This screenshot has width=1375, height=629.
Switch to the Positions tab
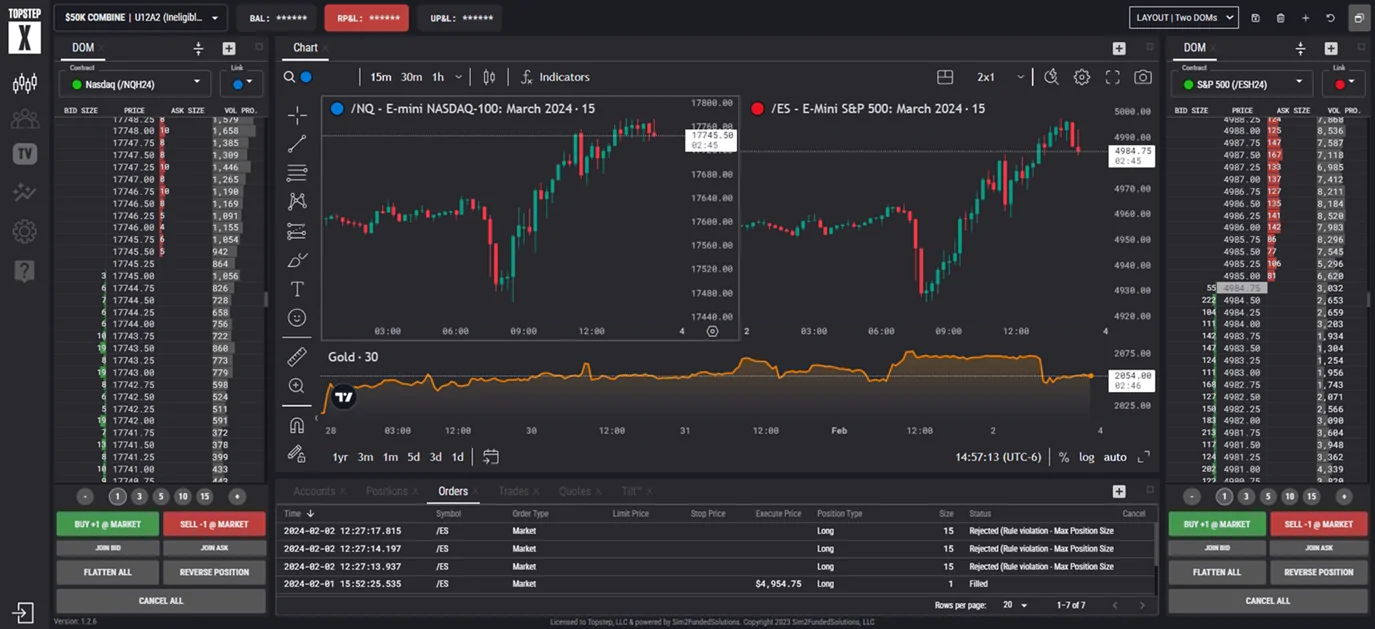coord(386,491)
